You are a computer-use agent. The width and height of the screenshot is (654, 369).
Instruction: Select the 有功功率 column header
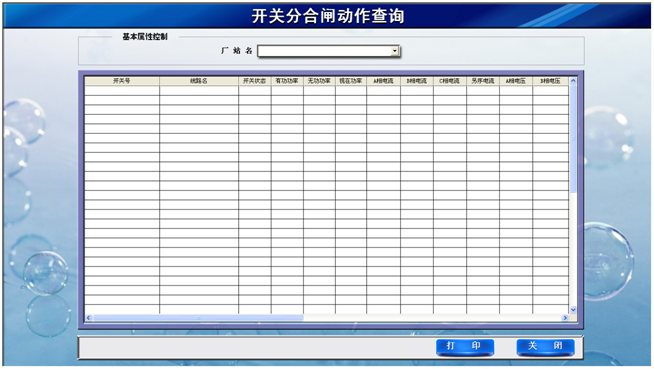287,81
